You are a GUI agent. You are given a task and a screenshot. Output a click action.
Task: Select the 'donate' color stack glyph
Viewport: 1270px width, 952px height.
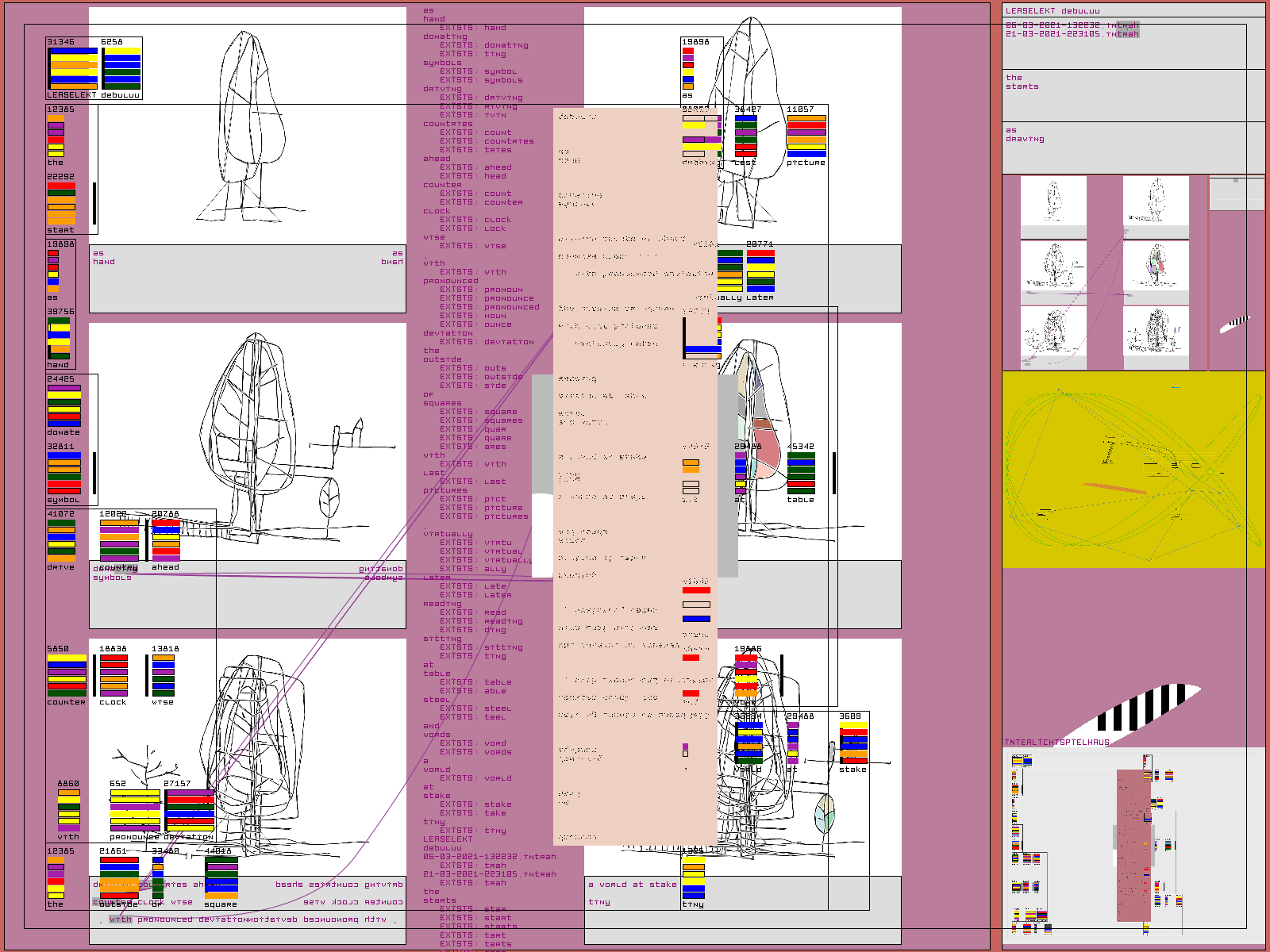tap(63, 406)
